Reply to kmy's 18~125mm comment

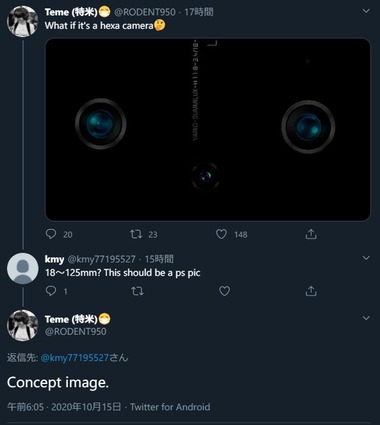pyautogui.click(x=51, y=291)
